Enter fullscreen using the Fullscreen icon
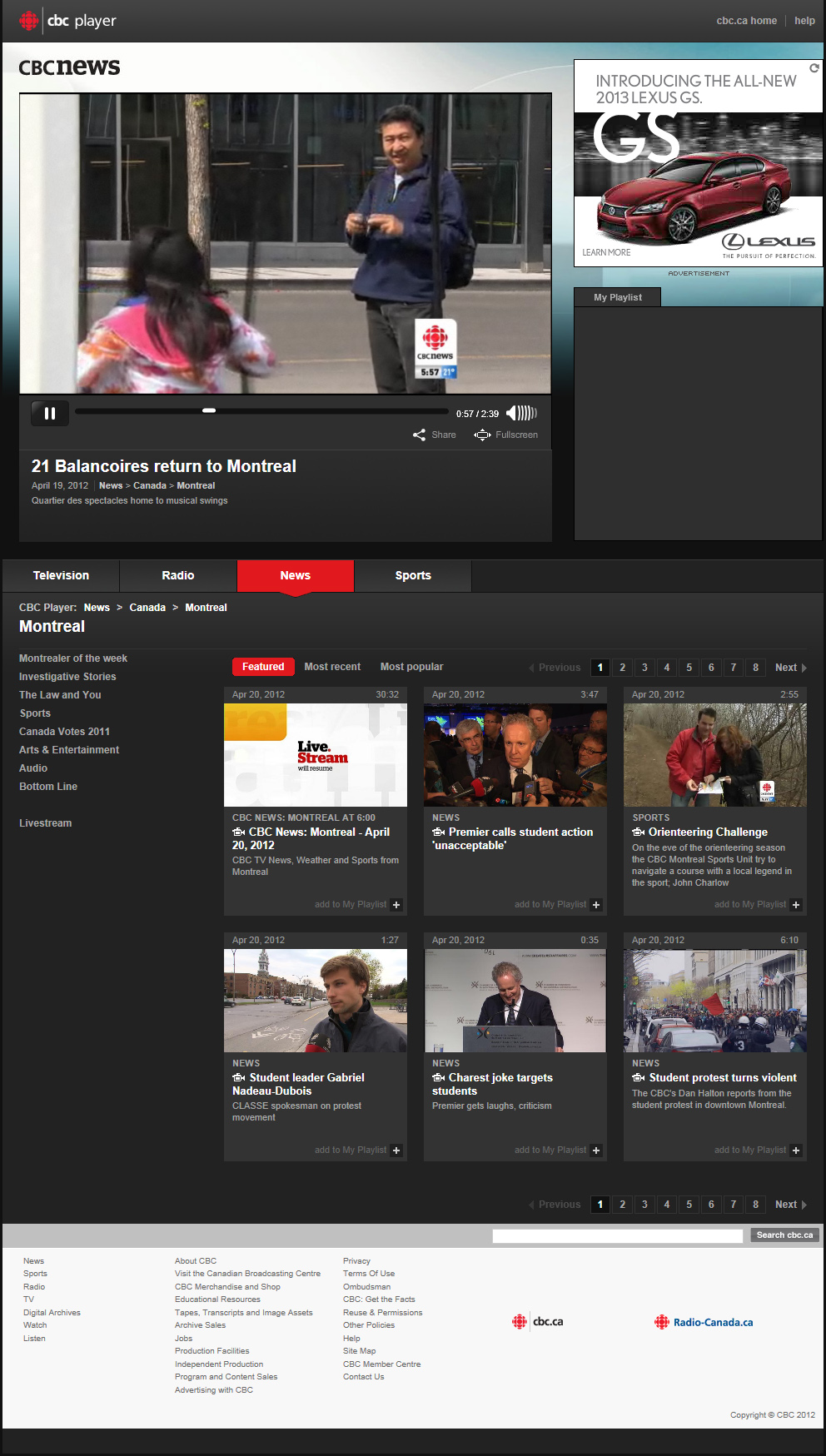This screenshot has width=826, height=1456. coord(482,435)
